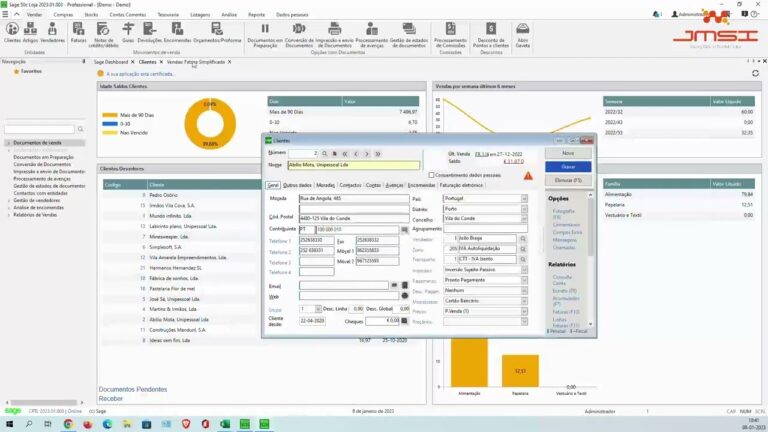
Task: Switch to Outros dados tab
Action: pyautogui.click(x=297, y=185)
